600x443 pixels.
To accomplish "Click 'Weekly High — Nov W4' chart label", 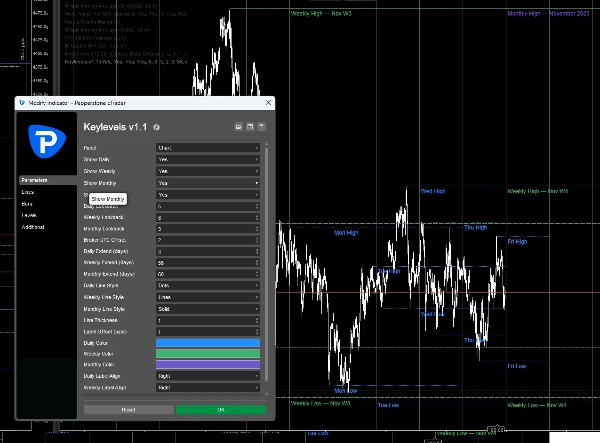I will point(538,191).
